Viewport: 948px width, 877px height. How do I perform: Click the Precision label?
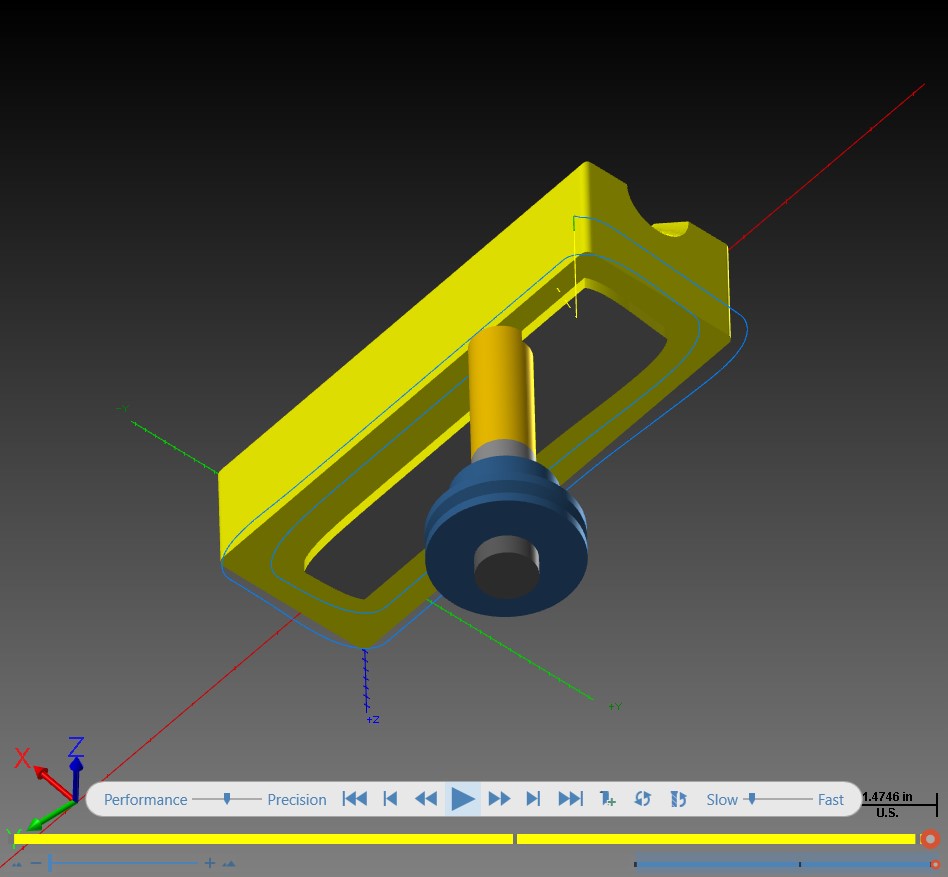(297, 800)
